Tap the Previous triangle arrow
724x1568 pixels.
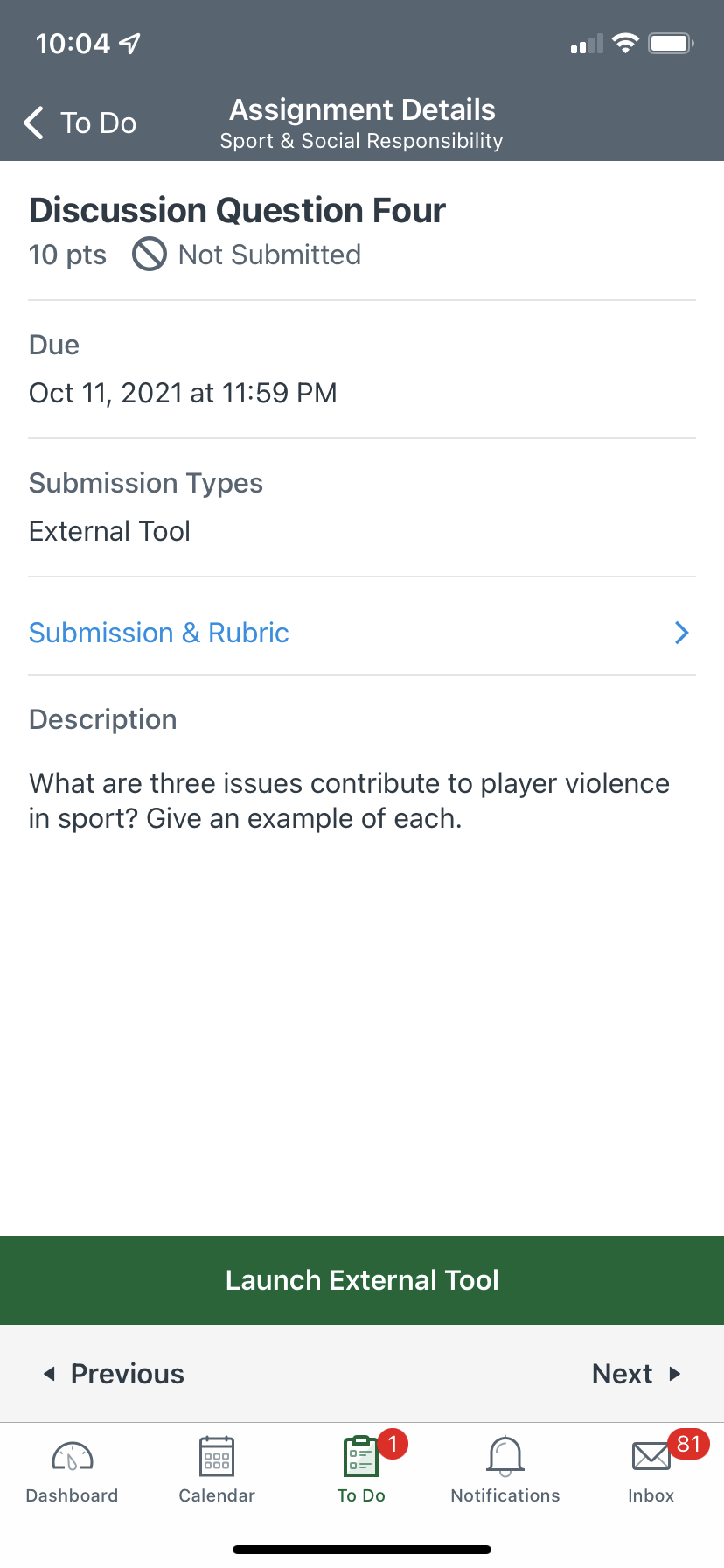pos(50,1374)
